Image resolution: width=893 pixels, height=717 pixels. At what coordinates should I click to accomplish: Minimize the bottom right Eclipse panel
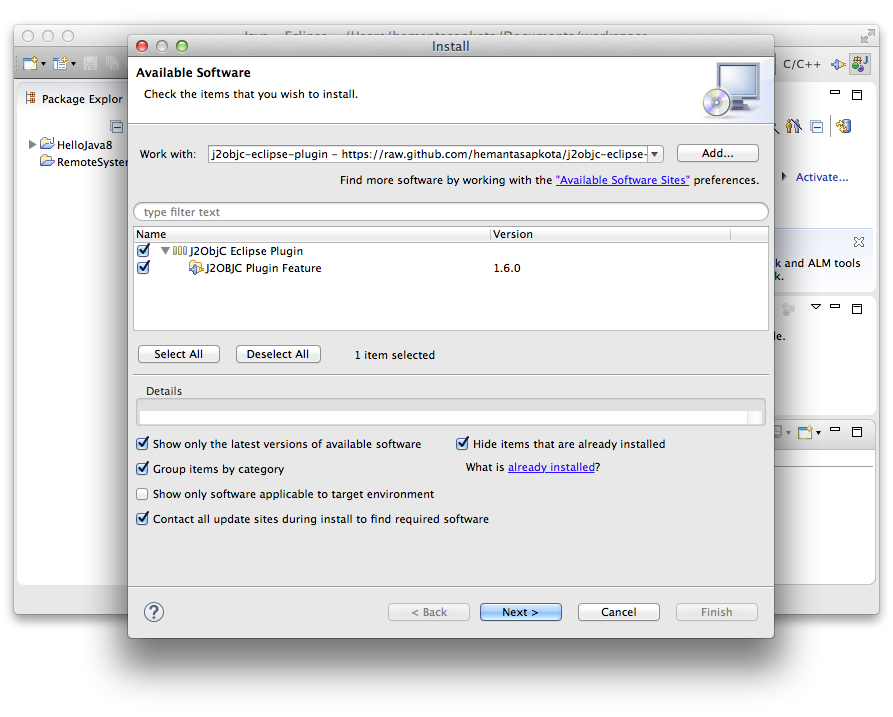click(835, 429)
